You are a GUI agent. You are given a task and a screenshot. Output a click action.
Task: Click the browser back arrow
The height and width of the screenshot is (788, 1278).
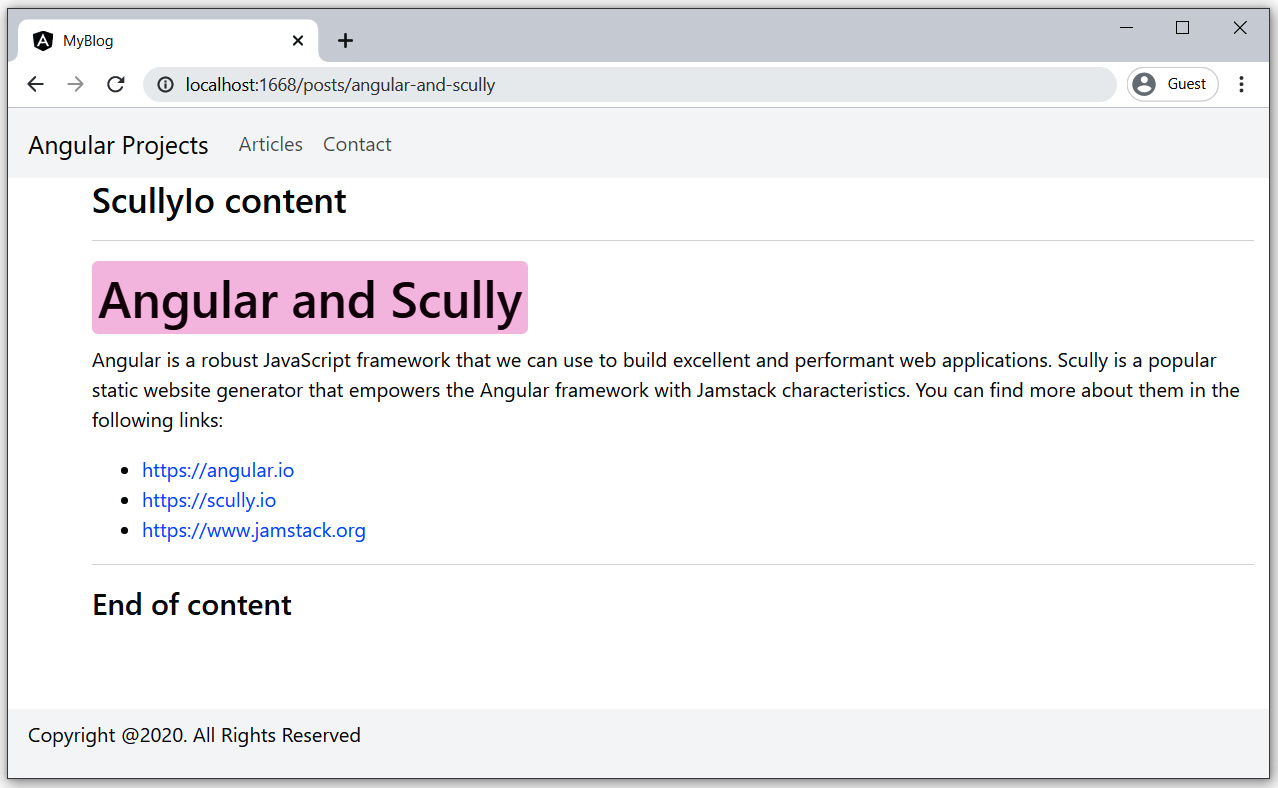(36, 84)
